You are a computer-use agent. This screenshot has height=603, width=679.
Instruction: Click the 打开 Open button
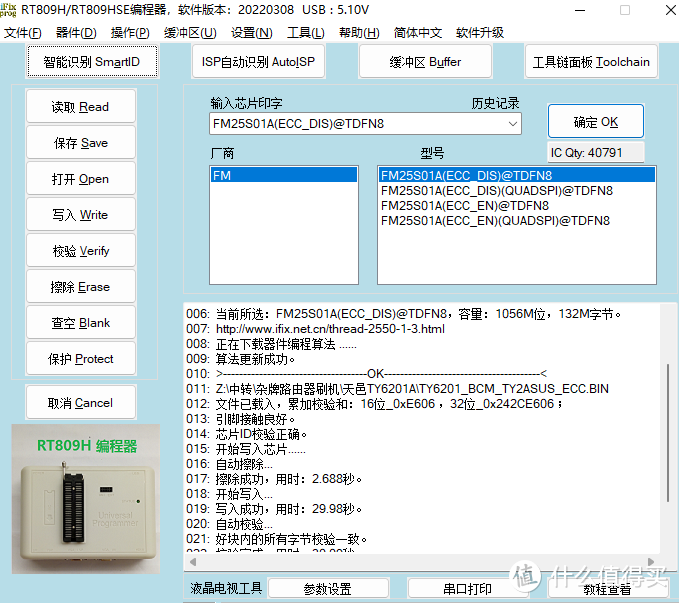pyautogui.click(x=81, y=178)
